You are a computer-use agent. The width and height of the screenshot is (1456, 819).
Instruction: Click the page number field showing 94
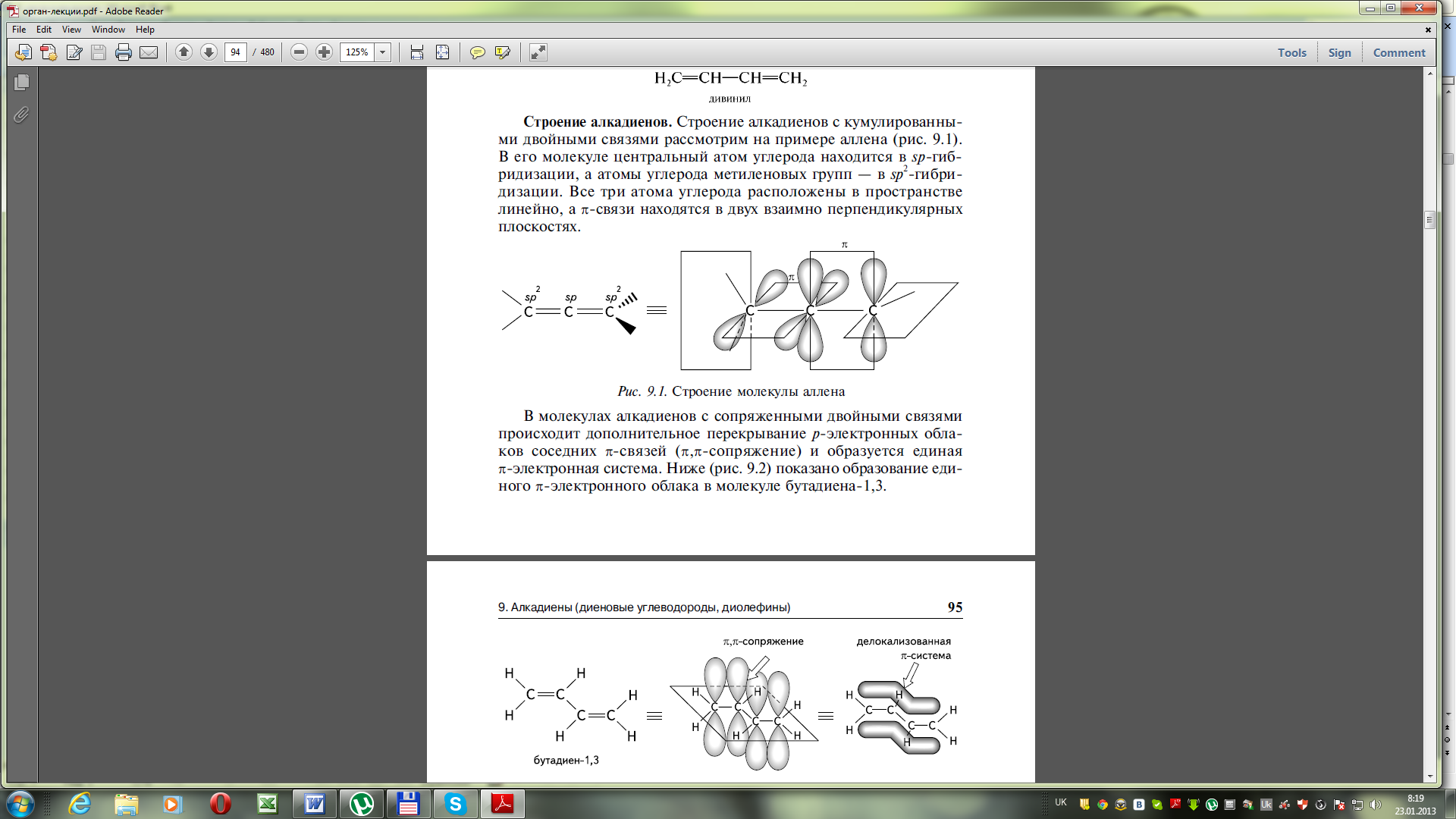[236, 52]
